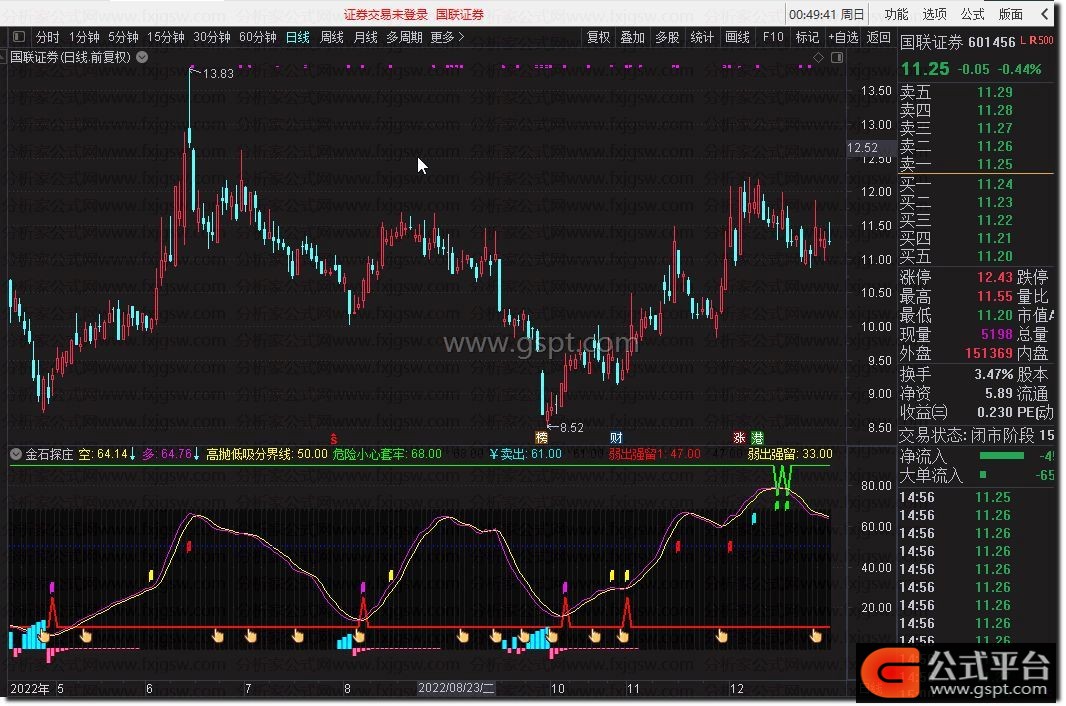Click the 危险小心套牢: 68.00 indicator label

388,454
